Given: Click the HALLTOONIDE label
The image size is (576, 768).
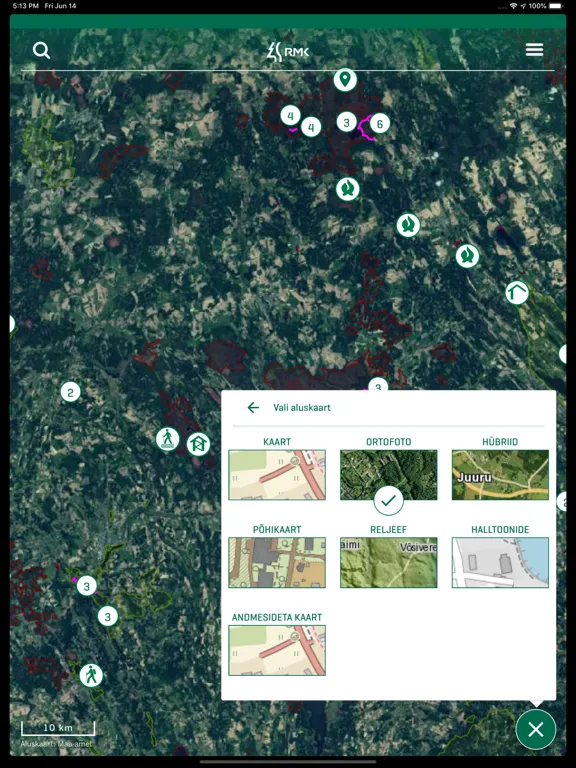Looking at the screenshot, I should coord(500,529).
